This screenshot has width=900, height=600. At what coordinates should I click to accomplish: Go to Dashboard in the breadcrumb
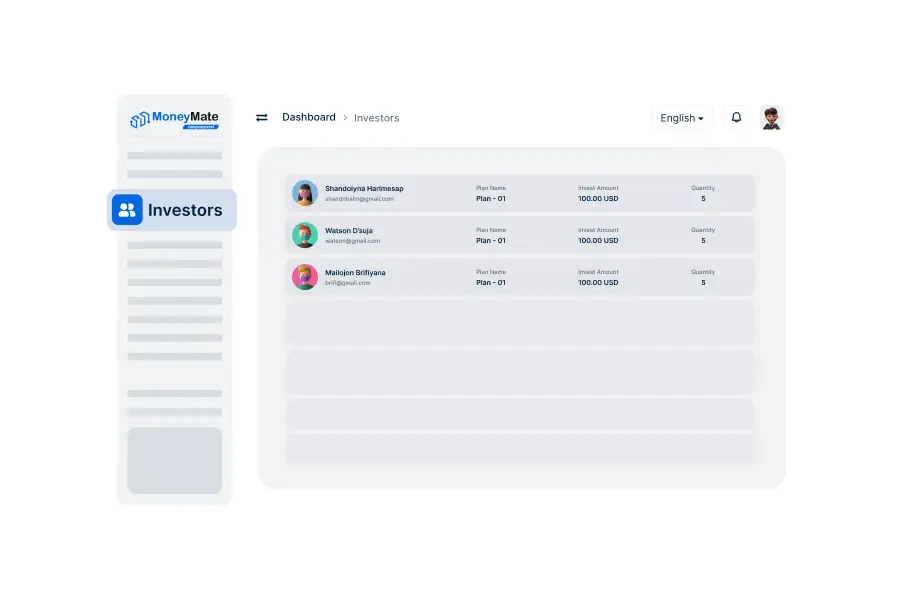(309, 117)
